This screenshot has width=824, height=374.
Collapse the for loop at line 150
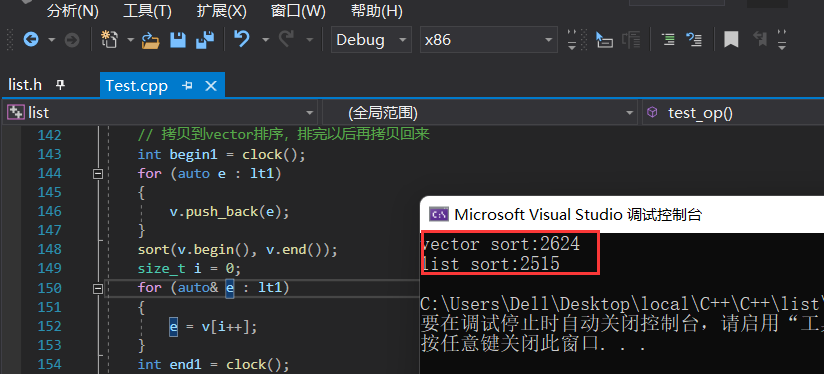pyautogui.click(x=98, y=288)
